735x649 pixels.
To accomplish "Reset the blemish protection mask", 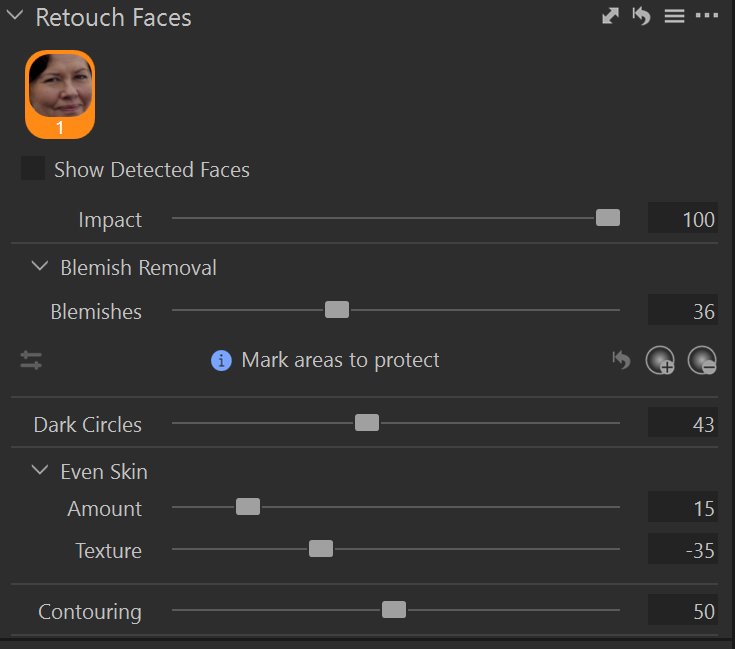I will point(622,361).
